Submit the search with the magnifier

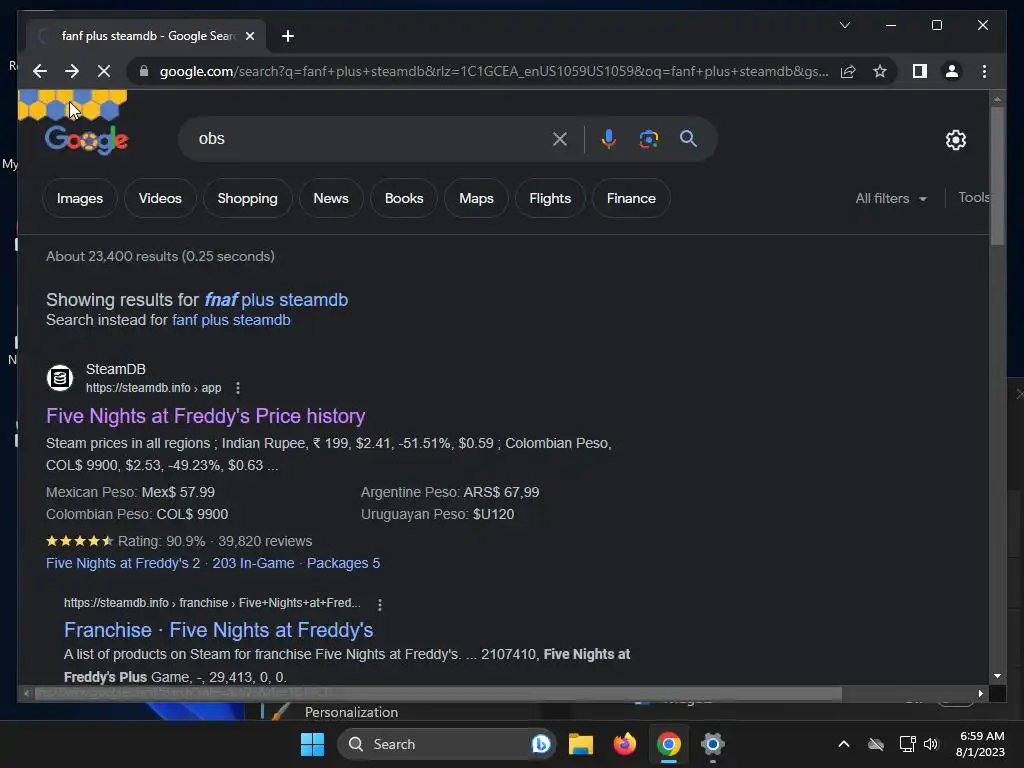(688, 138)
